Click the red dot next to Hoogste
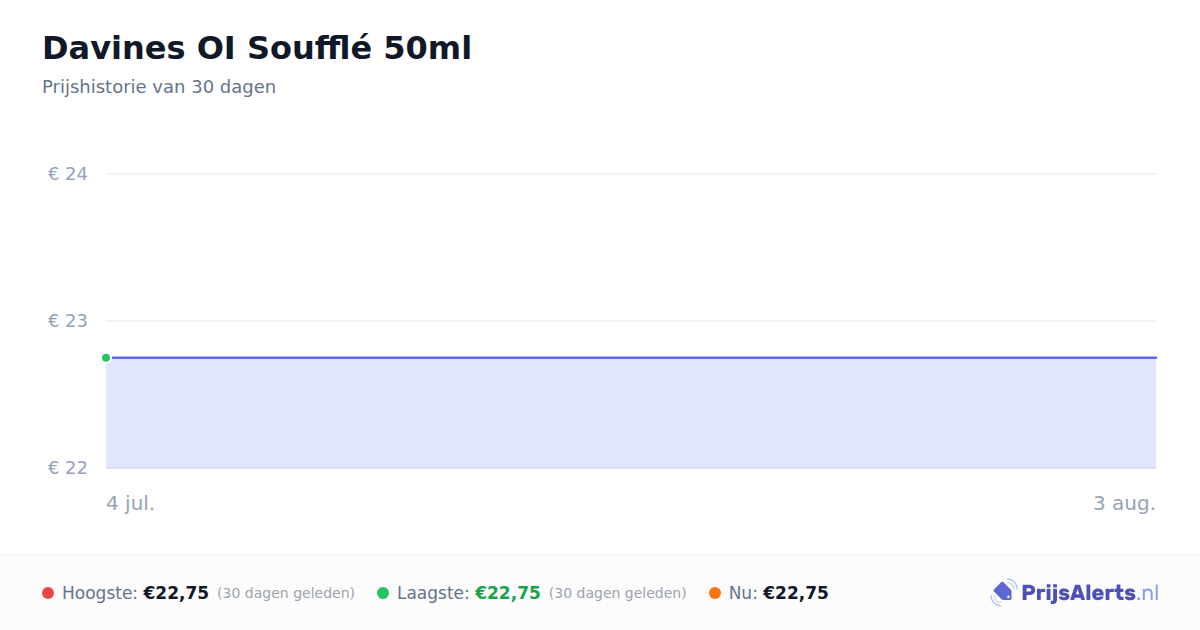The image size is (1200, 630). (48, 593)
